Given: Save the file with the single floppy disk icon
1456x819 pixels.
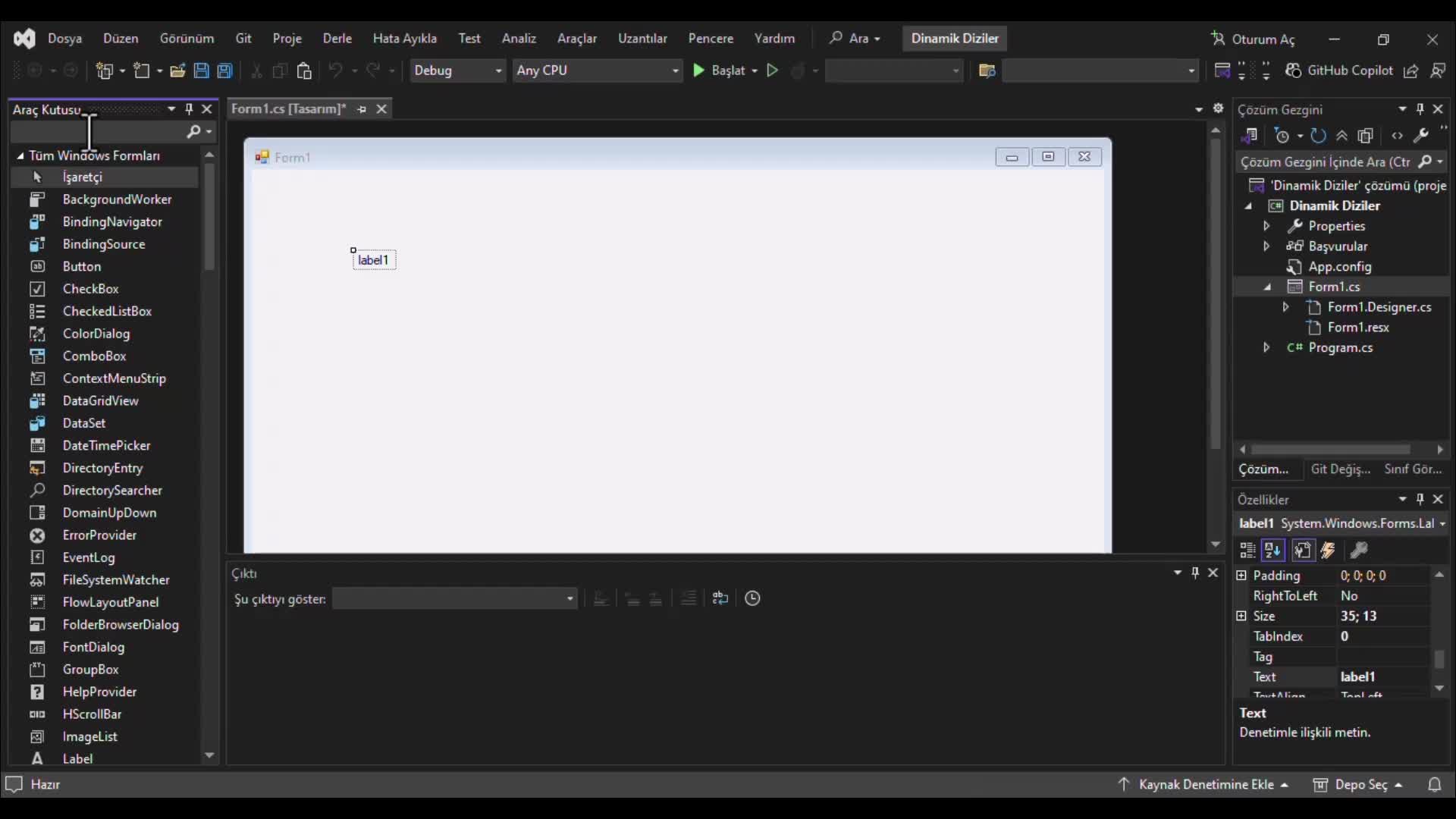Looking at the screenshot, I should (x=201, y=71).
